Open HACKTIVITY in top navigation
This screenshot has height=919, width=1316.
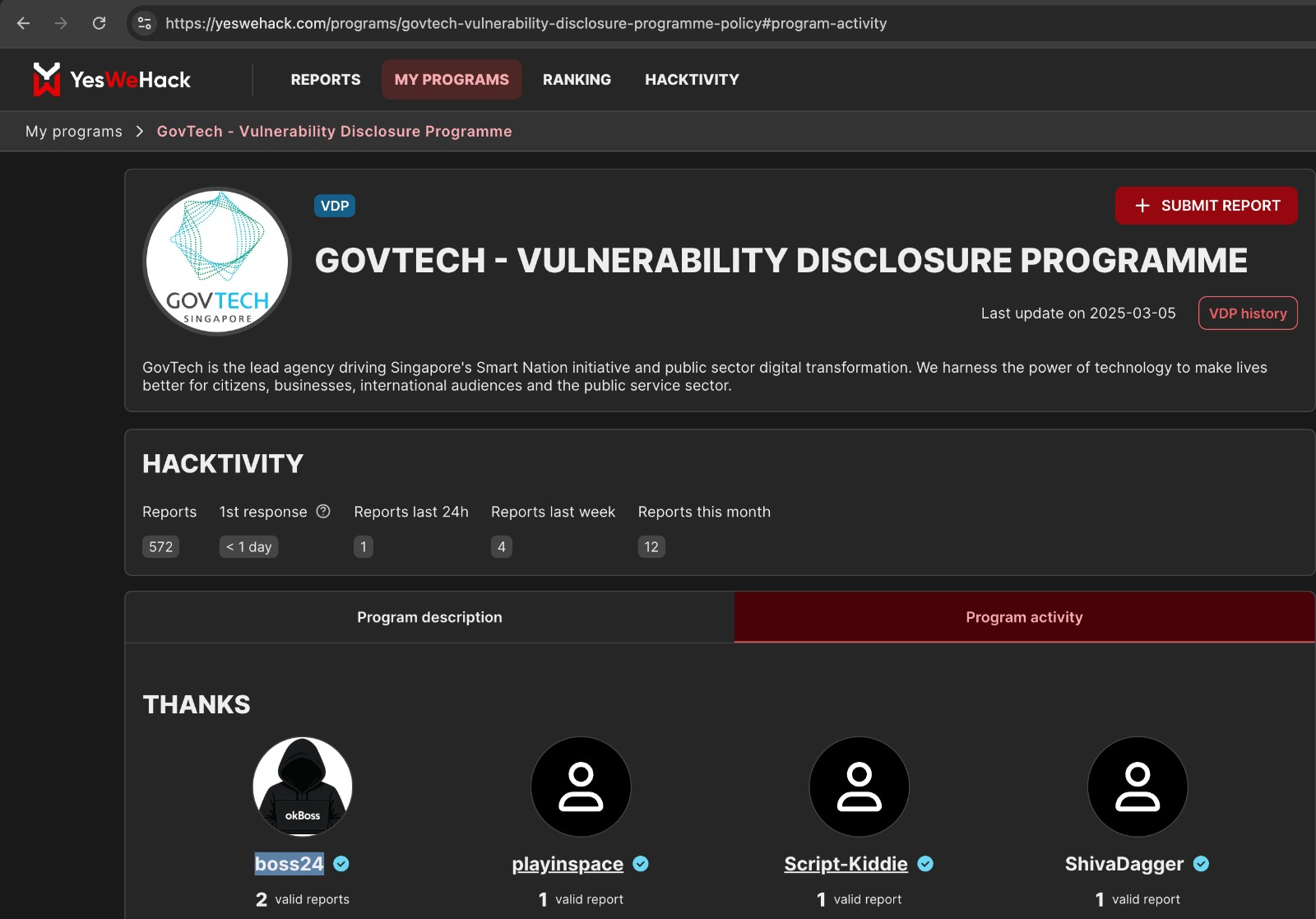point(692,80)
